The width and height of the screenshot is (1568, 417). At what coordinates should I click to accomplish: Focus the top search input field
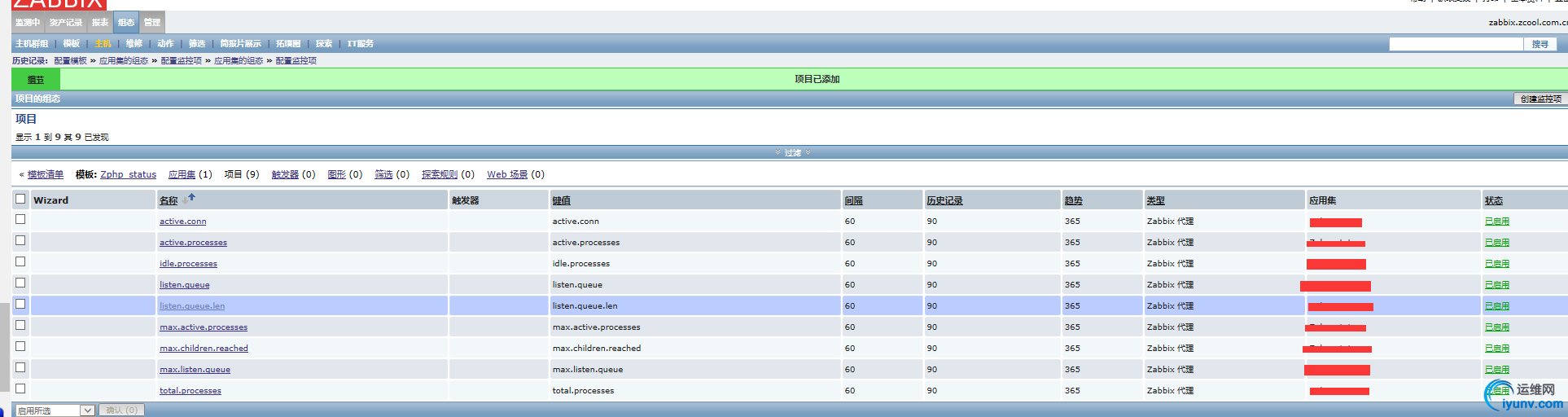1456,44
